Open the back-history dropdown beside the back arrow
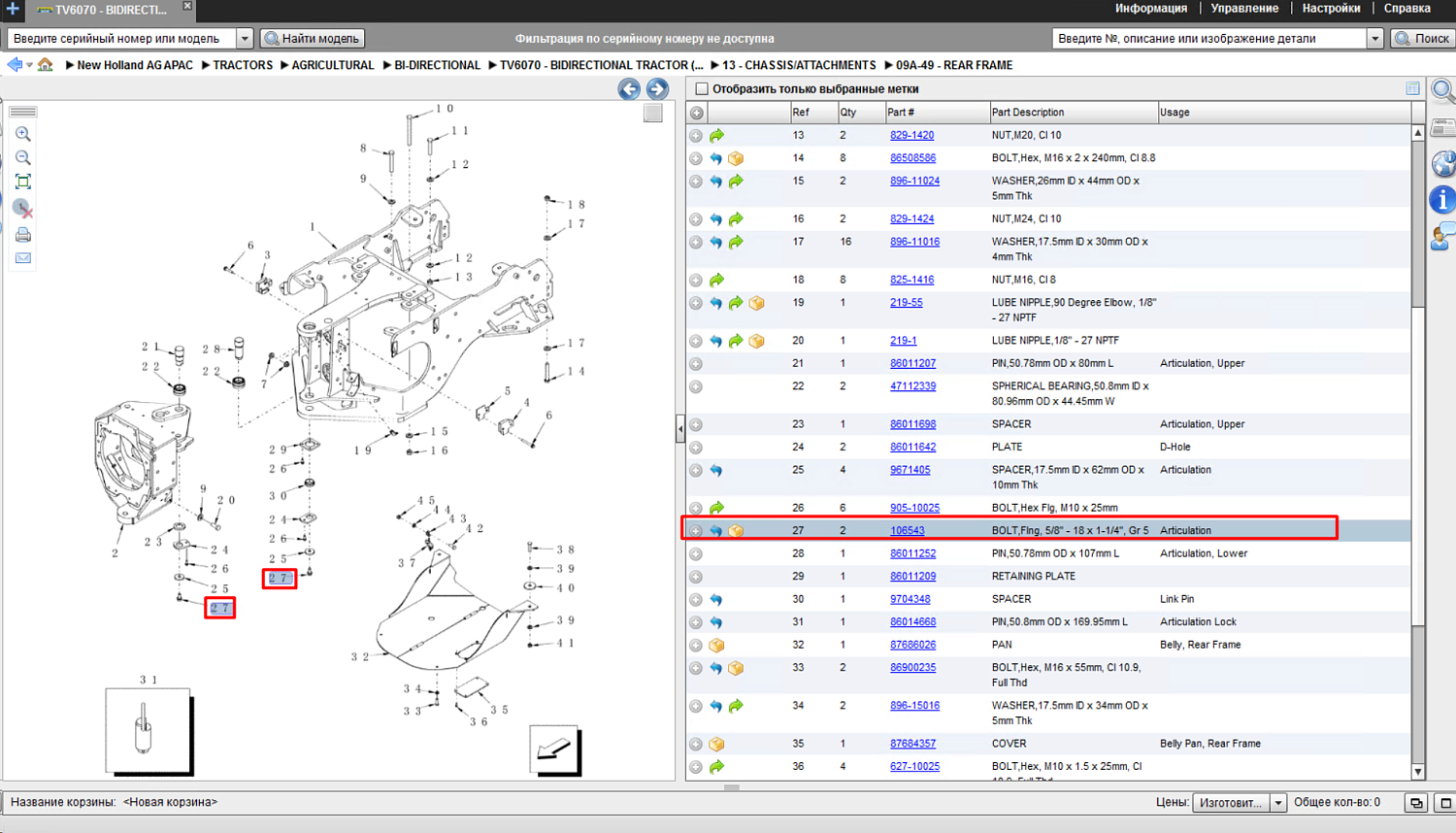Image resolution: width=1456 pixels, height=833 pixels. point(29,65)
